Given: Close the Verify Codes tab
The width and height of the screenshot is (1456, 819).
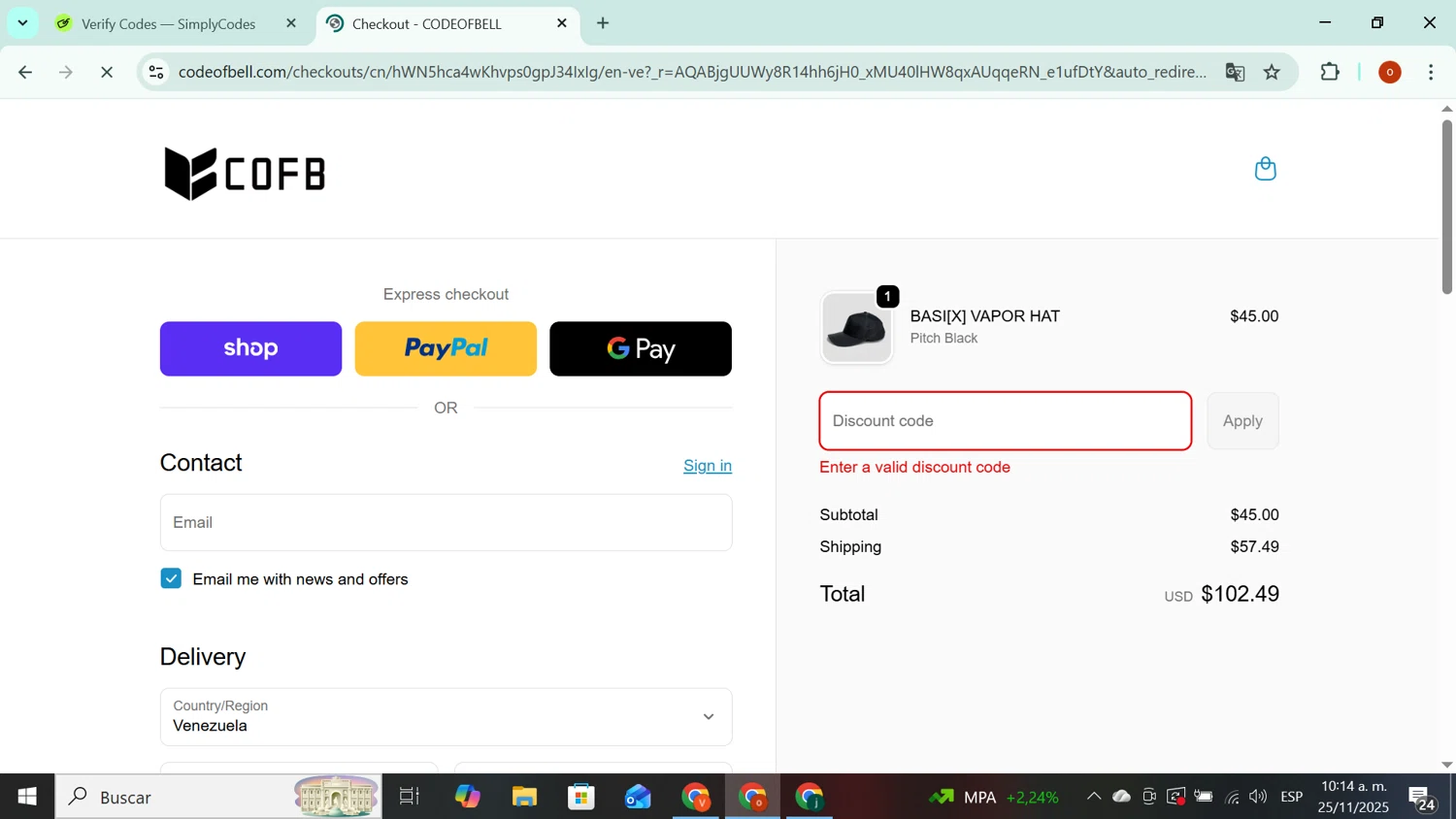Looking at the screenshot, I should 290,23.
